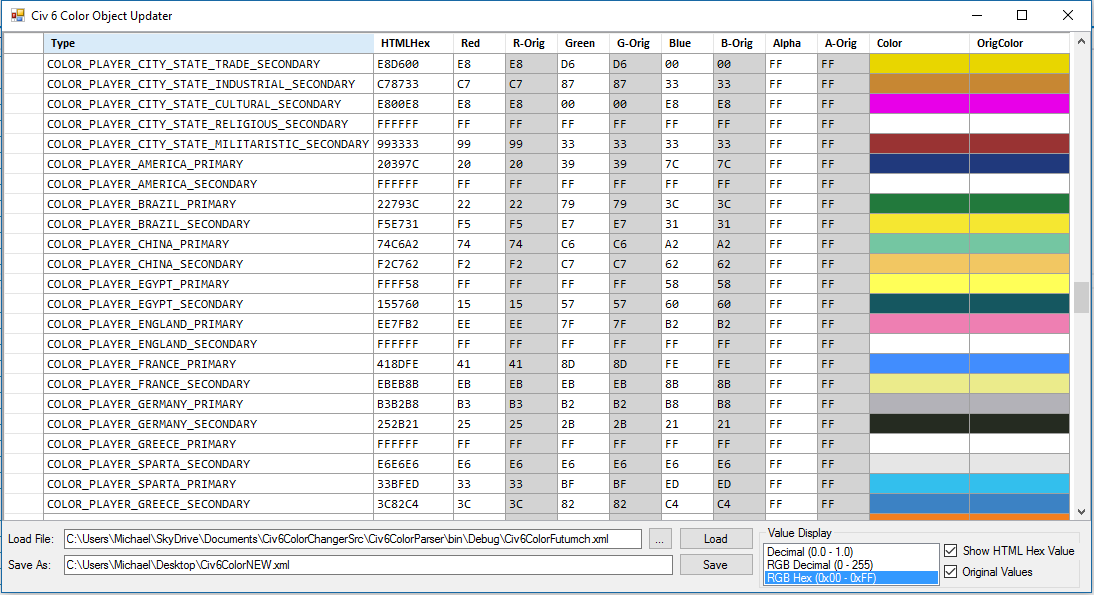Click Green cell in the COLOR_PLAYER_FRANCE_PRIMARY row
Viewport: 1094px width, 595px height.
(583, 364)
